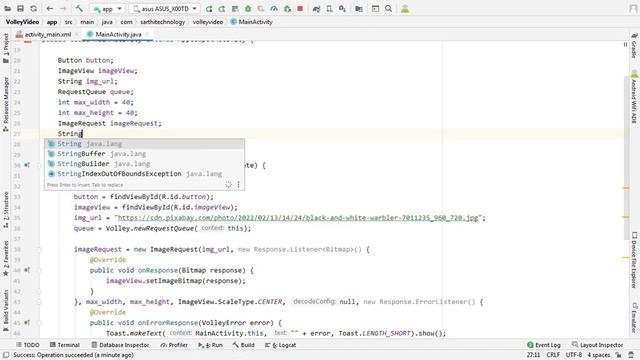The image size is (640, 360).
Task: Stop the running app with red square
Action: click(x=300, y=9)
